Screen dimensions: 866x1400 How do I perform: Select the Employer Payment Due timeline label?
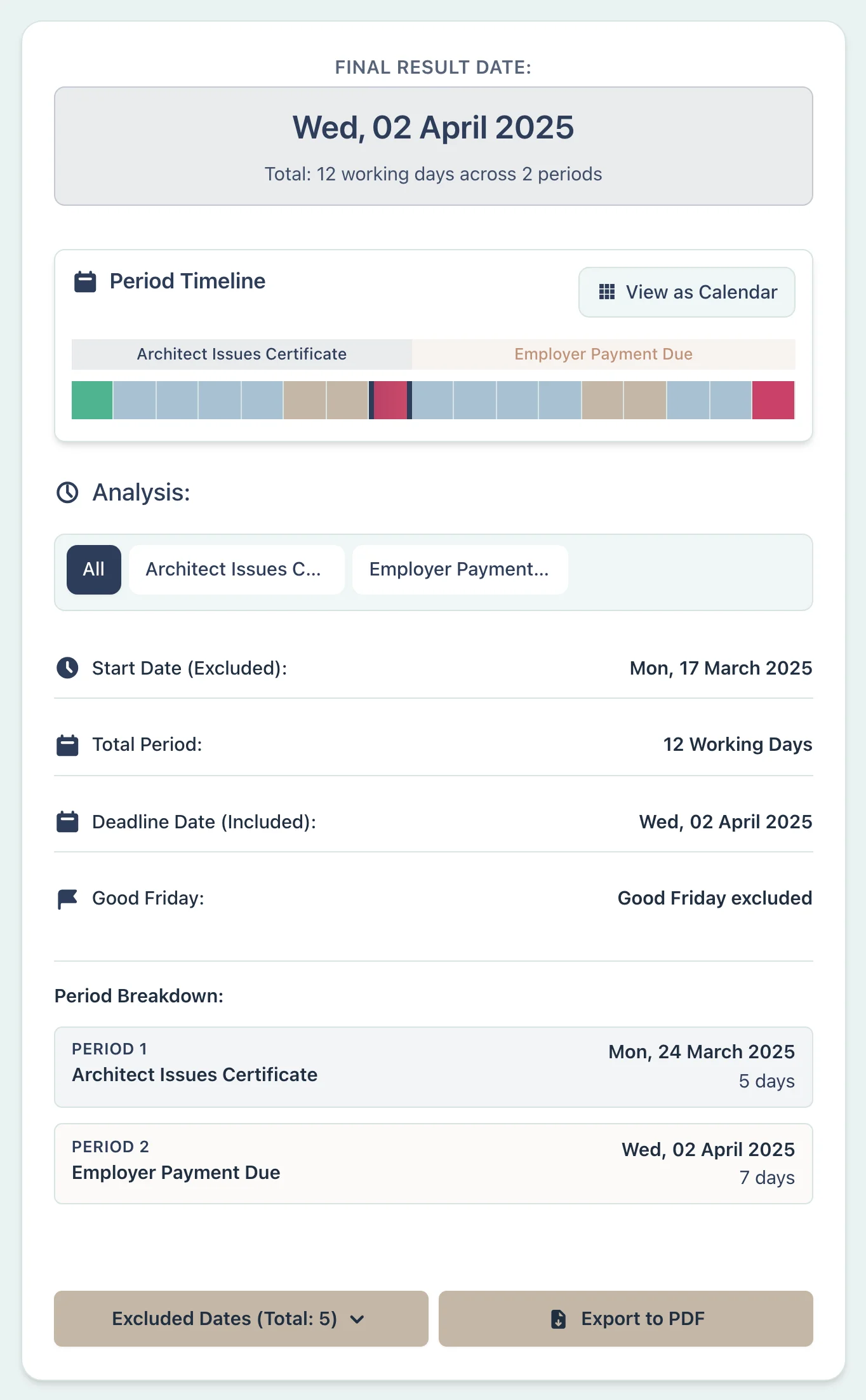coord(603,354)
